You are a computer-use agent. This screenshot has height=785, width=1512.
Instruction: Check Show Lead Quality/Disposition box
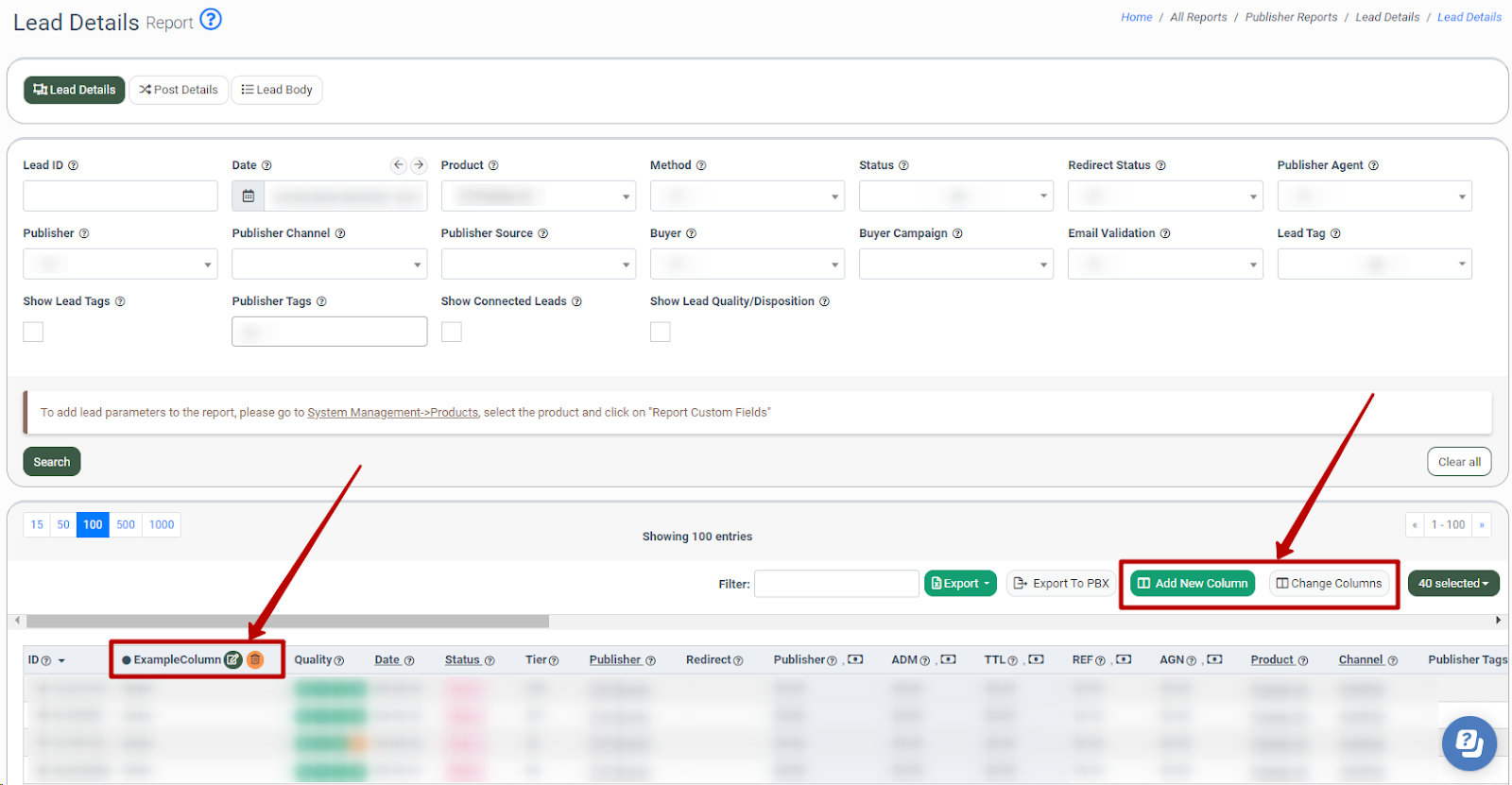661,332
